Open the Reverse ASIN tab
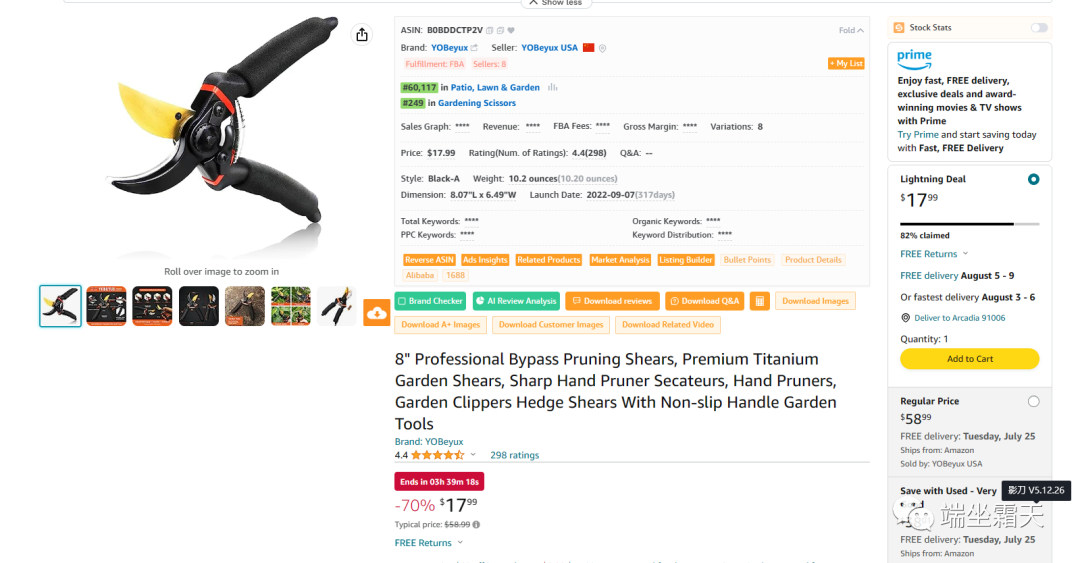1080x563 pixels. [x=429, y=260]
